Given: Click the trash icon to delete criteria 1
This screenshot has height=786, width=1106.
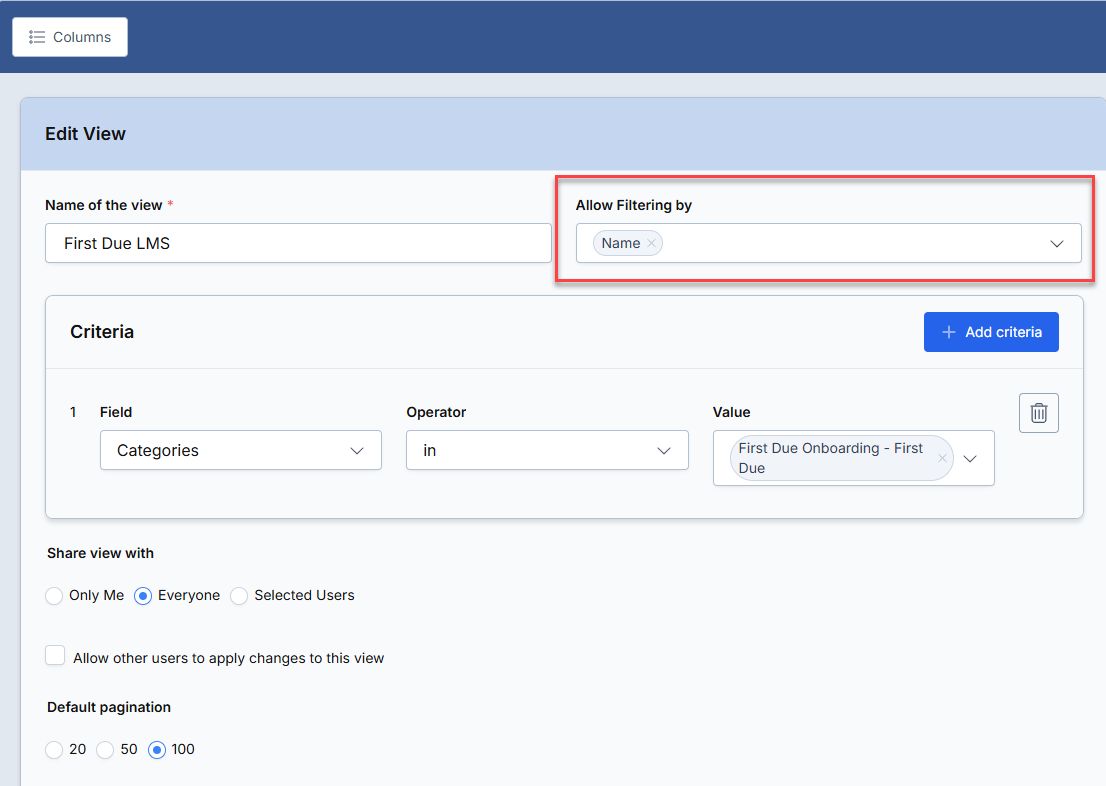Looking at the screenshot, I should pyautogui.click(x=1038, y=413).
